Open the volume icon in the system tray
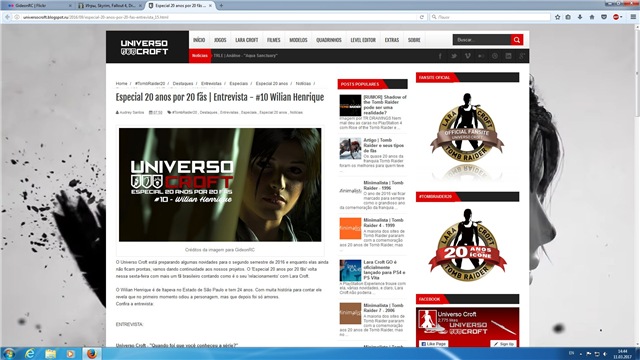Screen dimensions: 640x360 605,354
